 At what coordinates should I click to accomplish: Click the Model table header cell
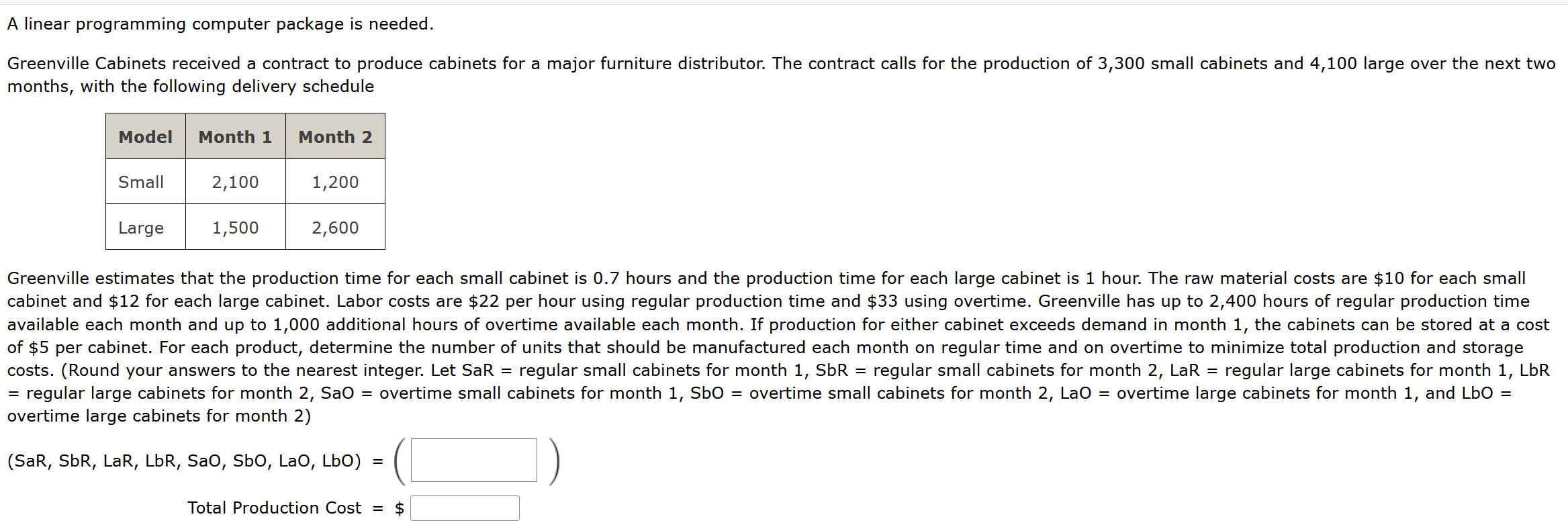coord(145,137)
